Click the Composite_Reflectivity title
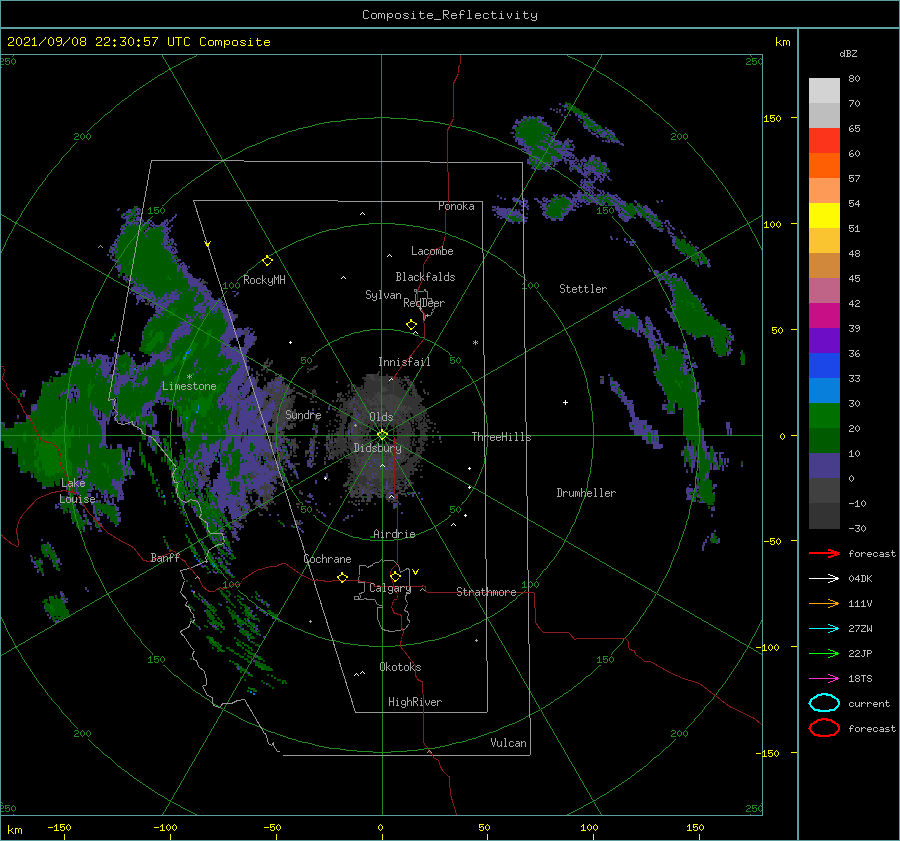Image resolution: width=900 pixels, height=841 pixels. (449, 15)
